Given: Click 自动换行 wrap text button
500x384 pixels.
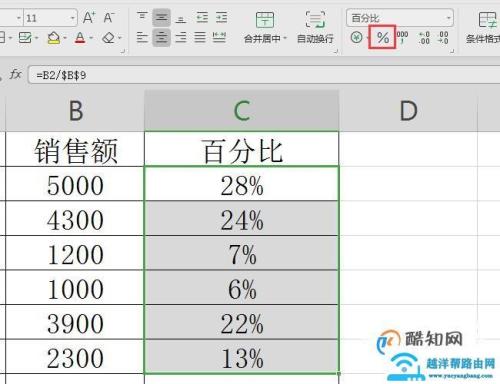Looking at the screenshot, I should [x=315, y=27].
